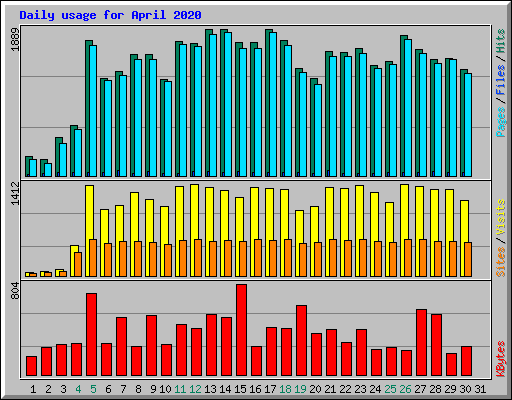Select day 26 on the x-axis
Image resolution: width=512 pixels, height=400 pixels.
(x=405, y=389)
